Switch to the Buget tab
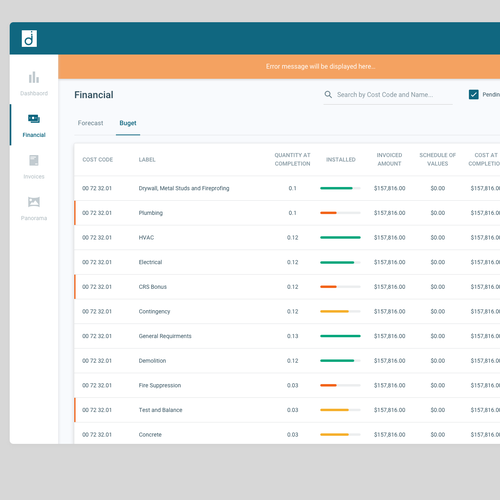500x500 pixels. 128,123
